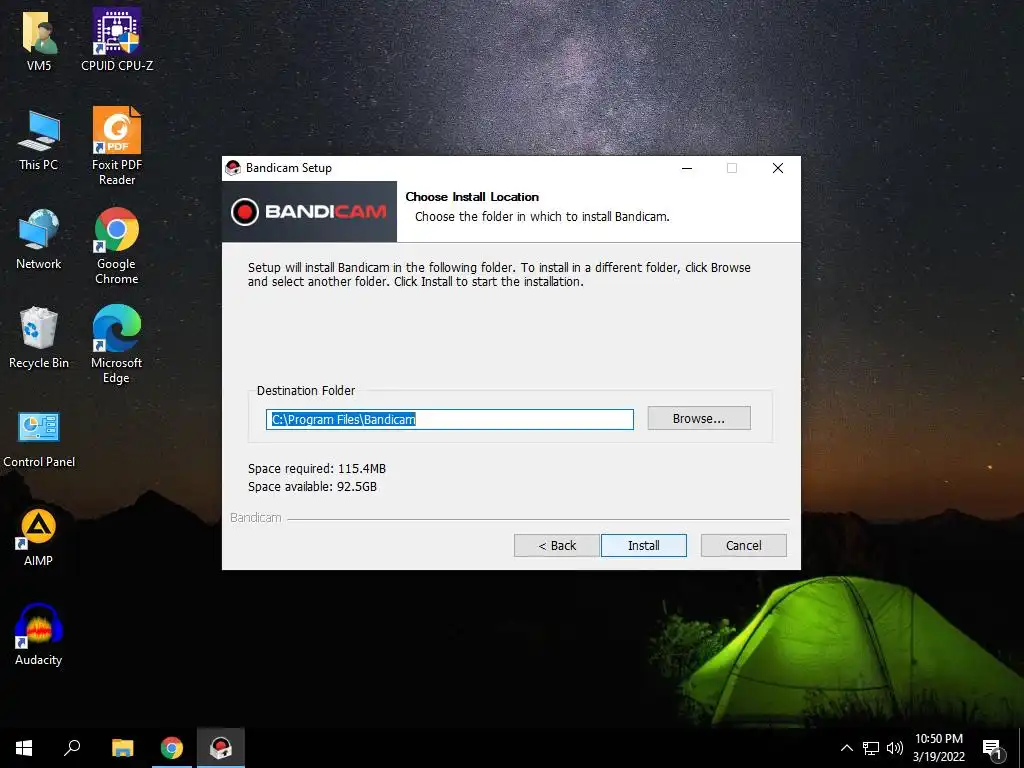Close the Bandicam Setup window
This screenshot has height=768, width=1024.
click(x=777, y=168)
